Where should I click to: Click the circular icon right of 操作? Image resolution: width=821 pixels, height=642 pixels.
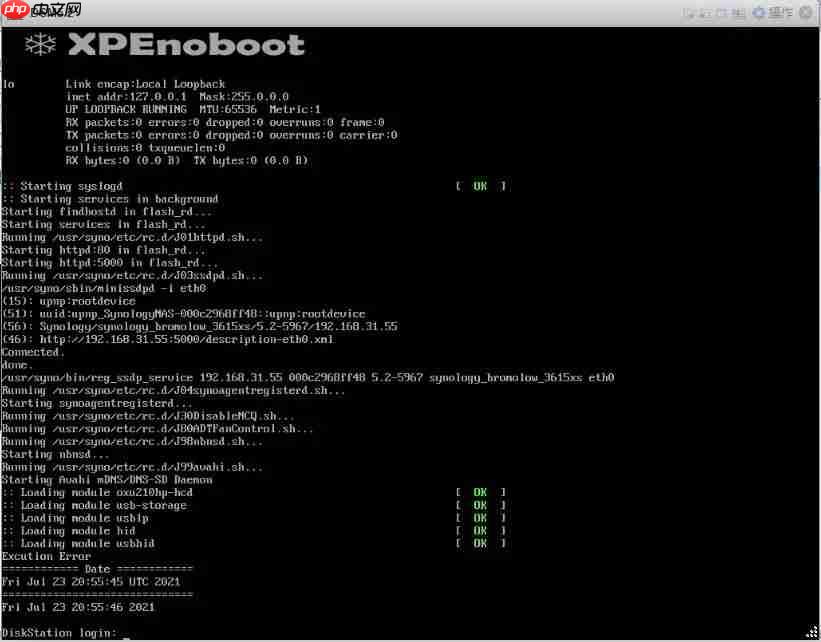coord(807,12)
